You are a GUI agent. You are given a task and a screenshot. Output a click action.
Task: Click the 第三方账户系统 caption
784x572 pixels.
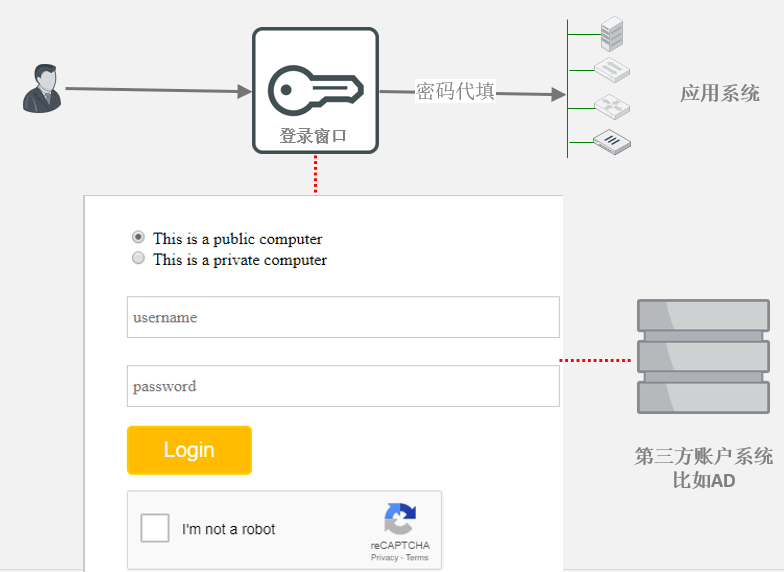703,457
